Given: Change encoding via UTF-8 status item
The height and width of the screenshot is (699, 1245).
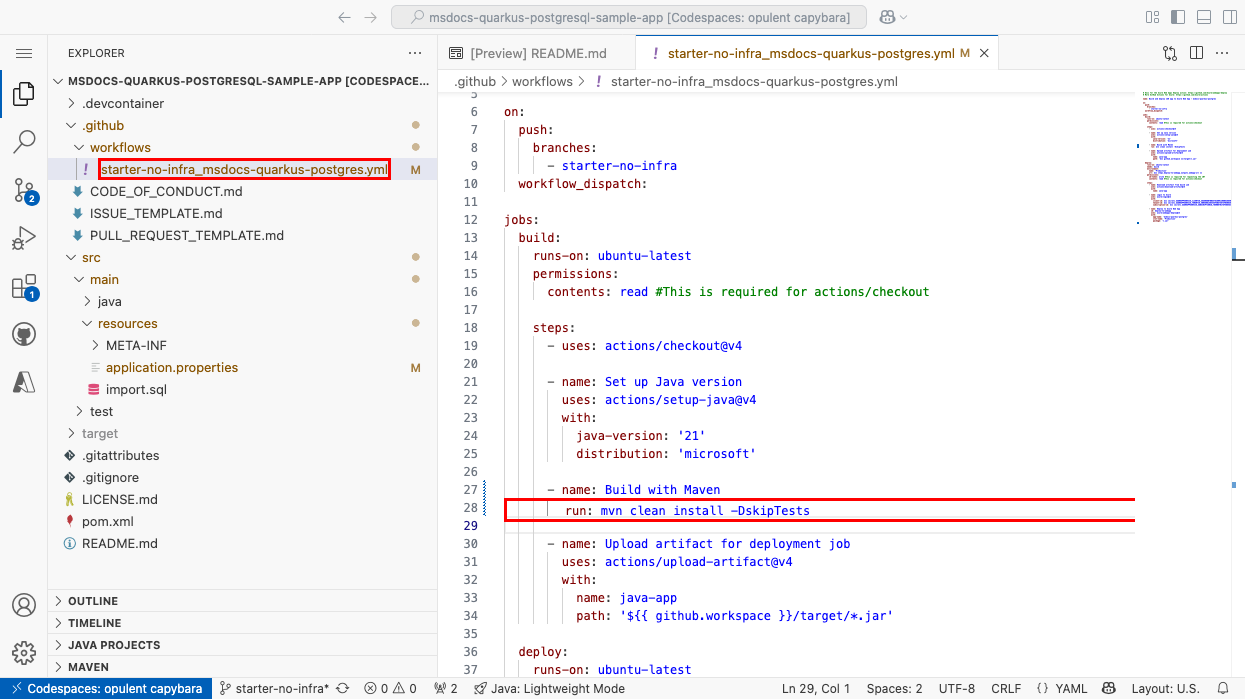Looking at the screenshot, I should tap(958, 688).
